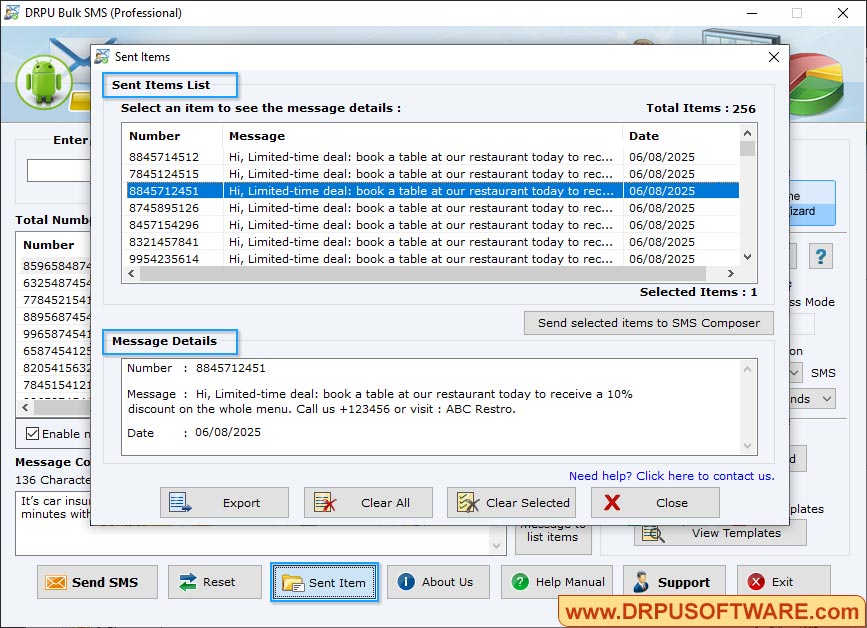Open the question mark help button
Image resolution: width=867 pixels, height=628 pixels.
pyautogui.click(x=820, y=256)
